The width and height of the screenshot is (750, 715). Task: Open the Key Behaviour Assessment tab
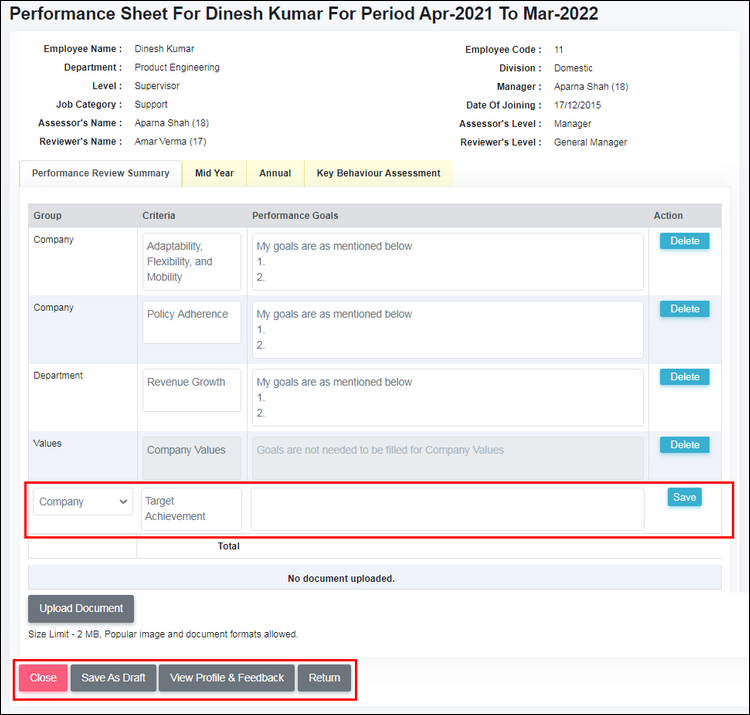tap(378, 173)
